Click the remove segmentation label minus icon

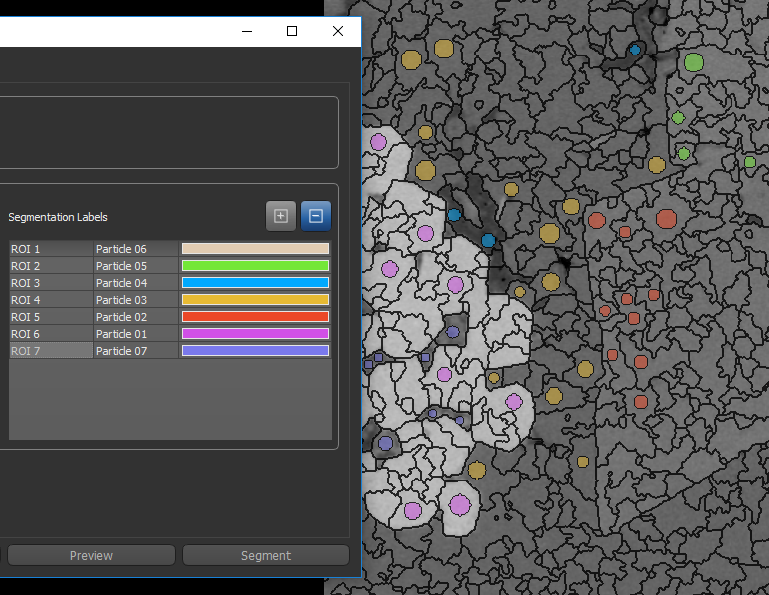tap(316, 216)
